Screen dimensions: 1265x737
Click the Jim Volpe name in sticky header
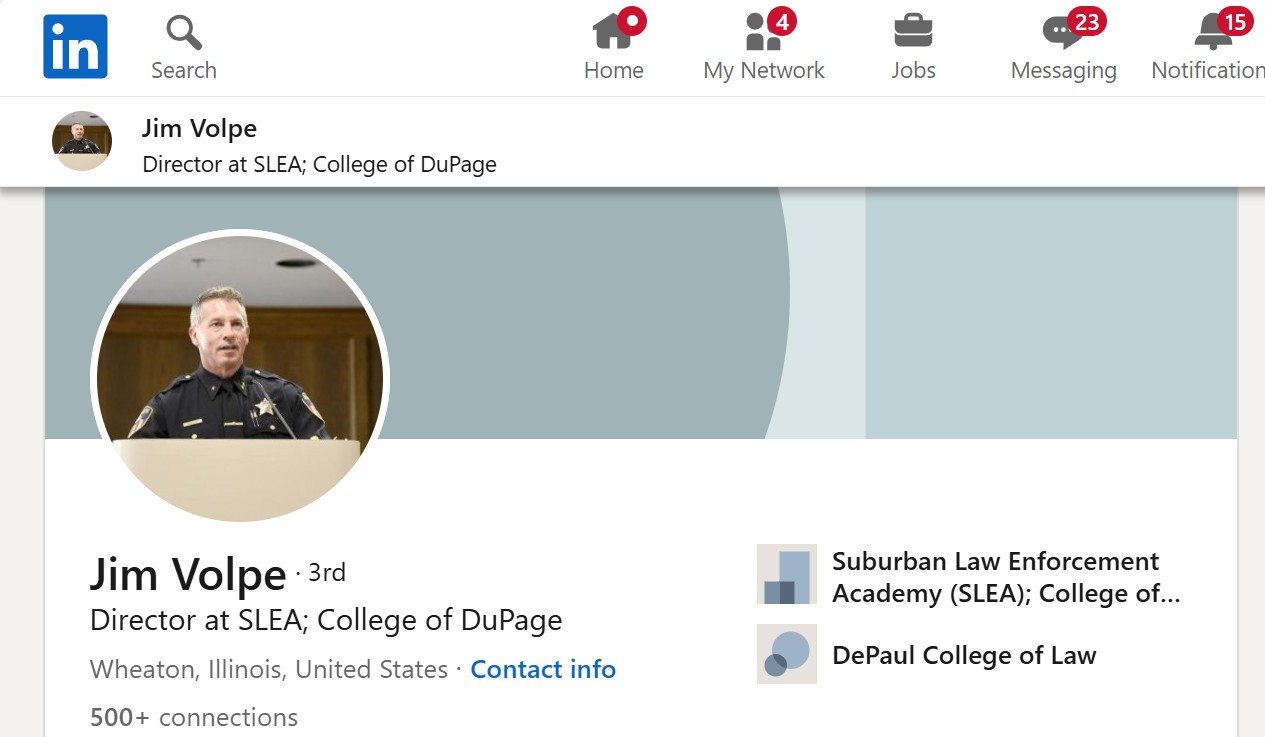199,128
